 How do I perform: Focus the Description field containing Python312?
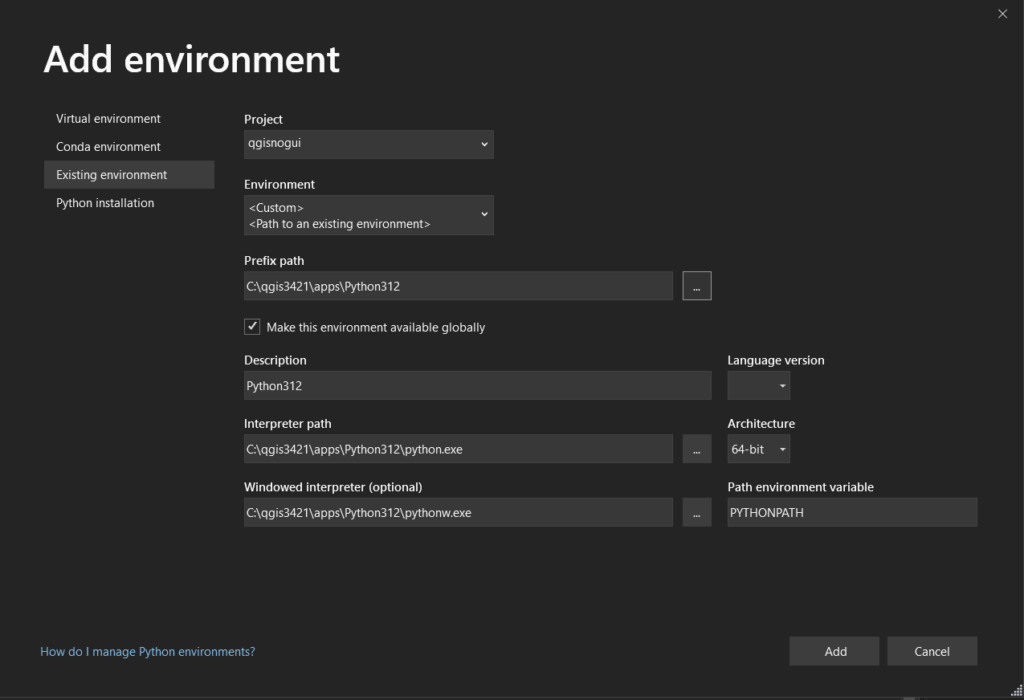477,385
